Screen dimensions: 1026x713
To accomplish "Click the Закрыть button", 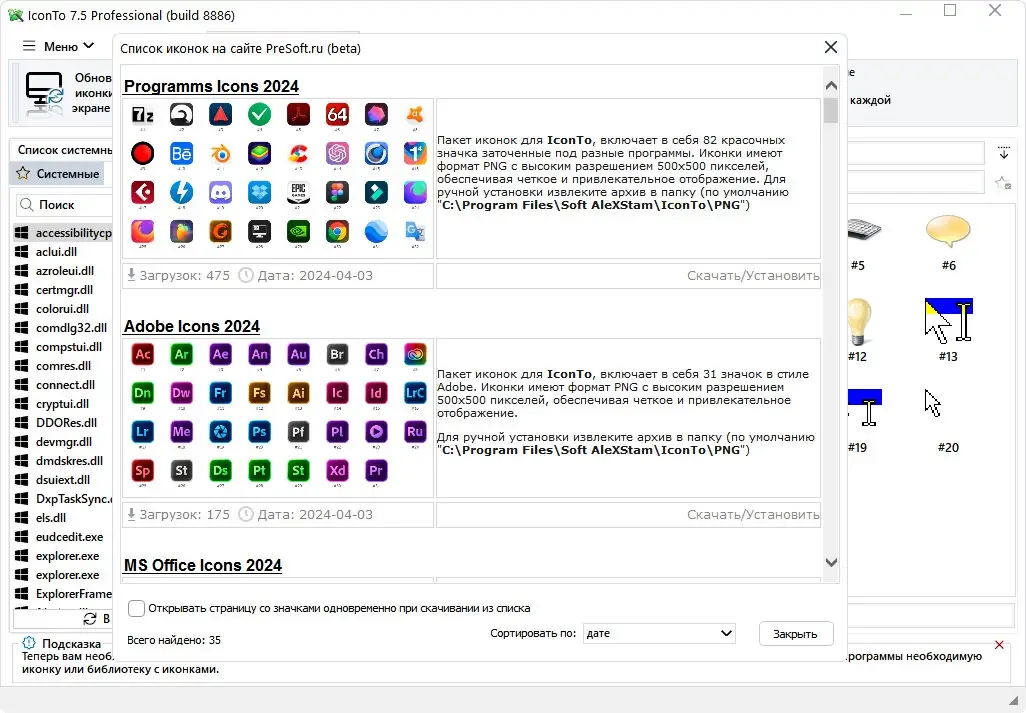I will point(796,634).
